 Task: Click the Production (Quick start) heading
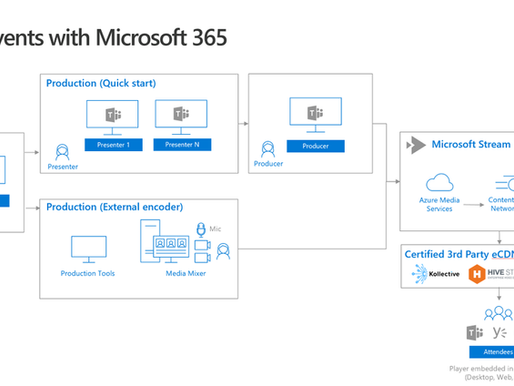pos(101,83)
